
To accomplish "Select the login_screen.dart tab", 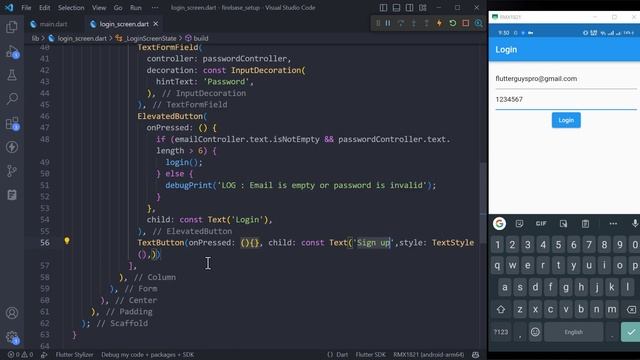I will [124, 24].
